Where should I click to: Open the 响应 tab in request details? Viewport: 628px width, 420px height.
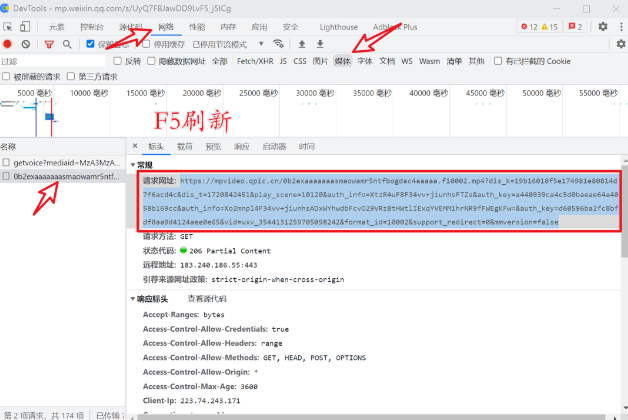pyautogui.click(x=241, y=146)
